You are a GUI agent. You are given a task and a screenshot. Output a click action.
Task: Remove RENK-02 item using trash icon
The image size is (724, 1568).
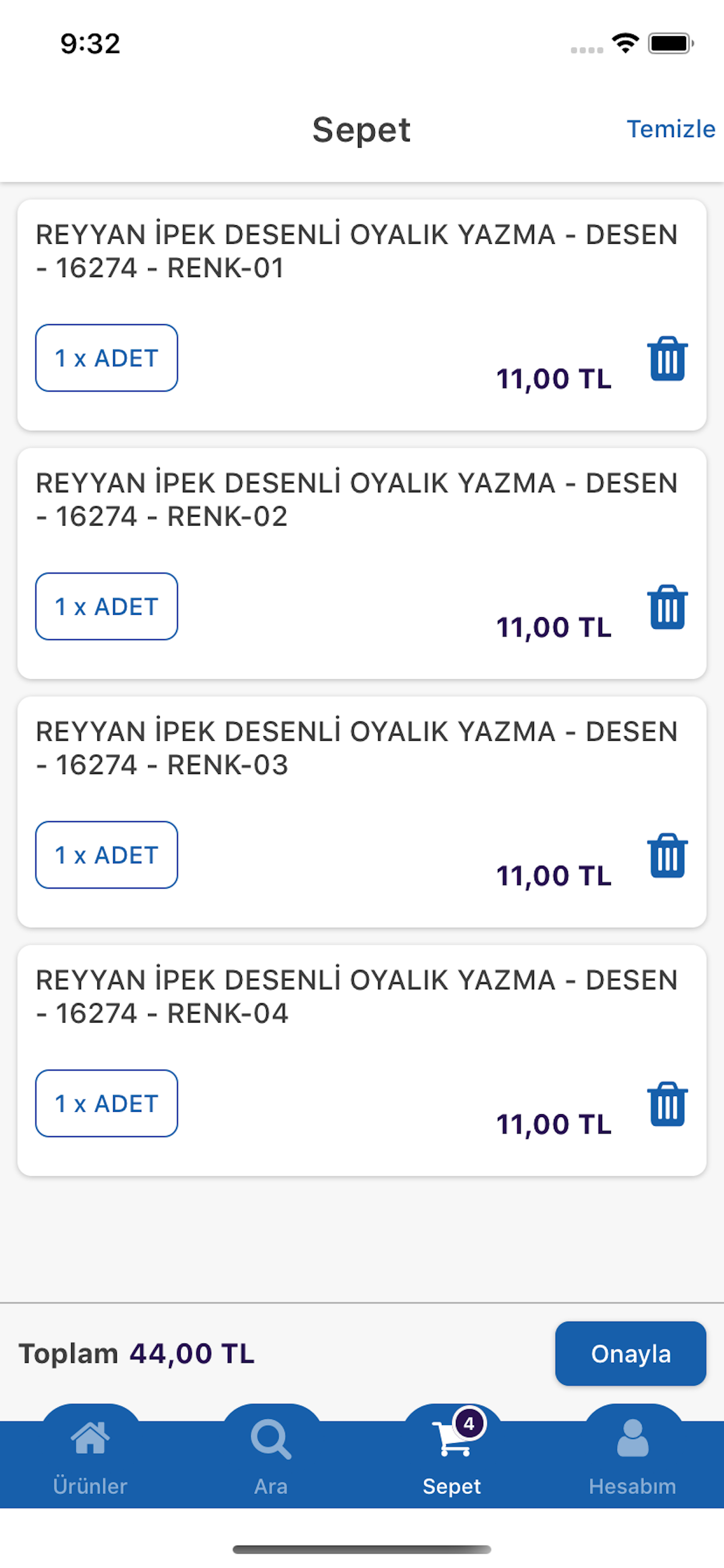(667, 607)
